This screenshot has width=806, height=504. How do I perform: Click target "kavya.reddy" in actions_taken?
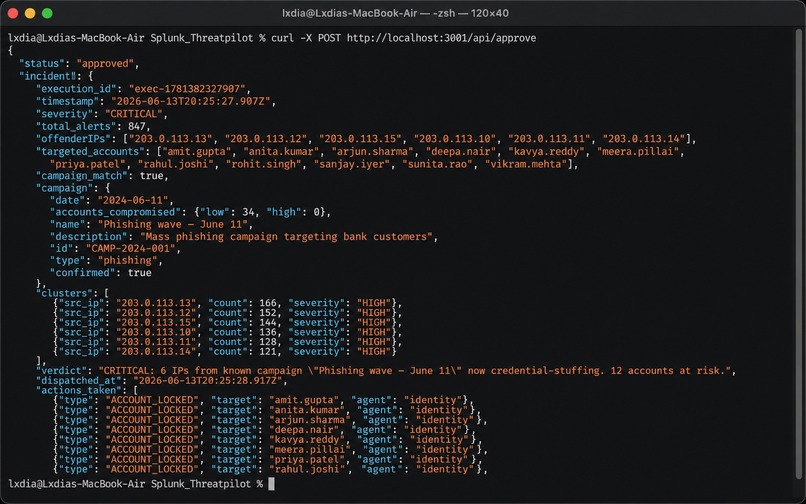[x=308, y=440]
